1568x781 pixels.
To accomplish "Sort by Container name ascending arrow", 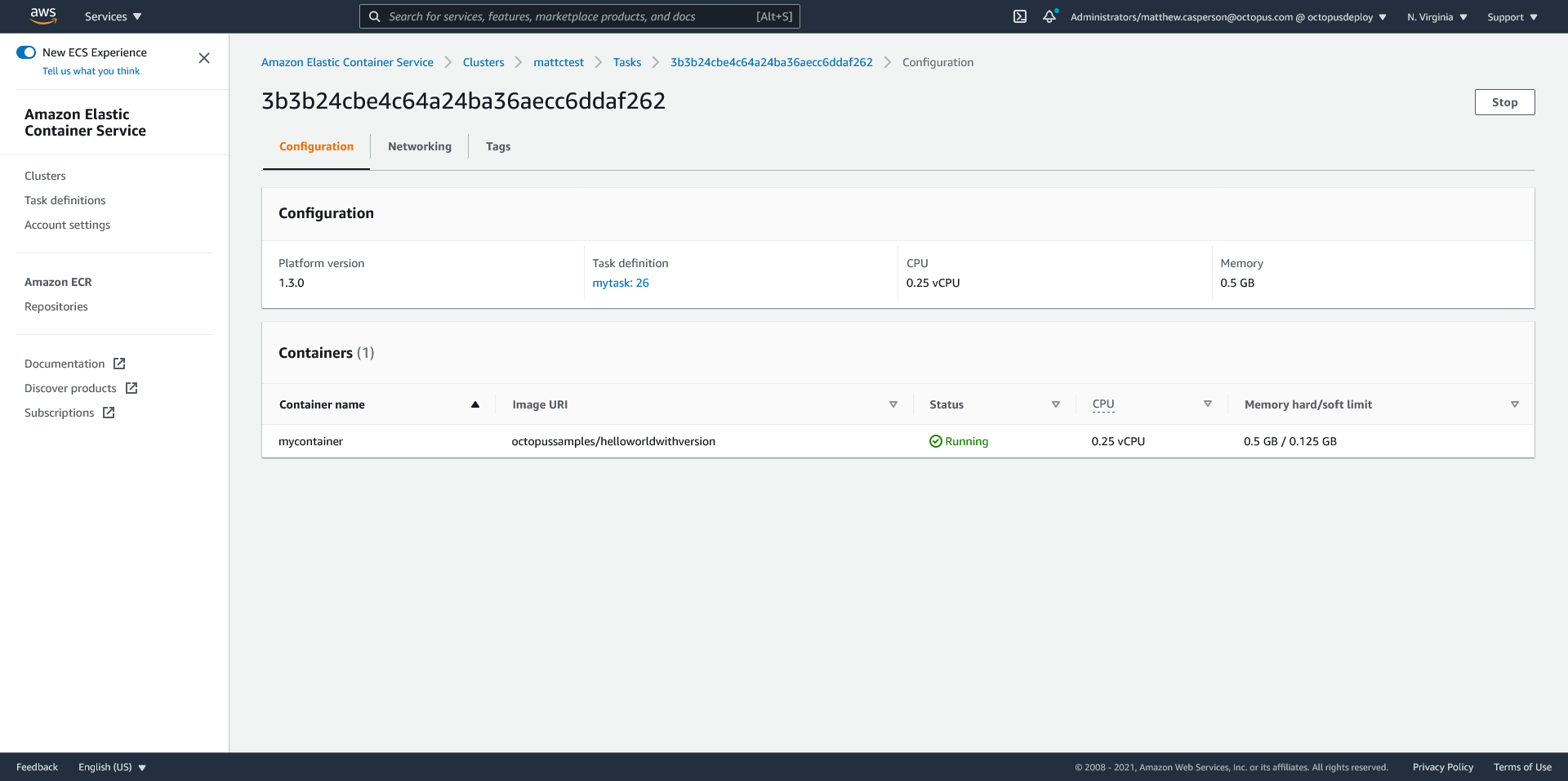I will pyautogui.click(x=474, y=404).
